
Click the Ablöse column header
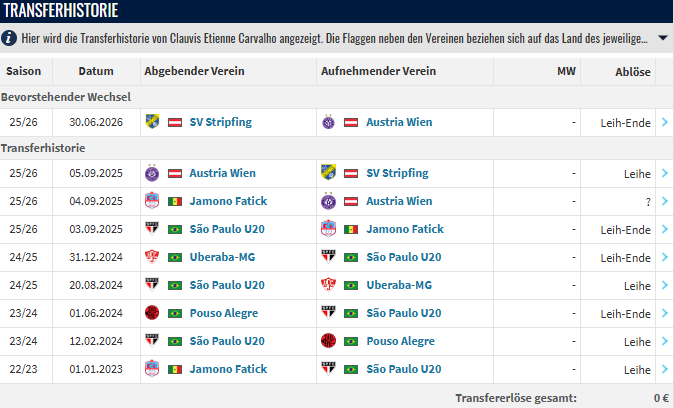[633, 72]
